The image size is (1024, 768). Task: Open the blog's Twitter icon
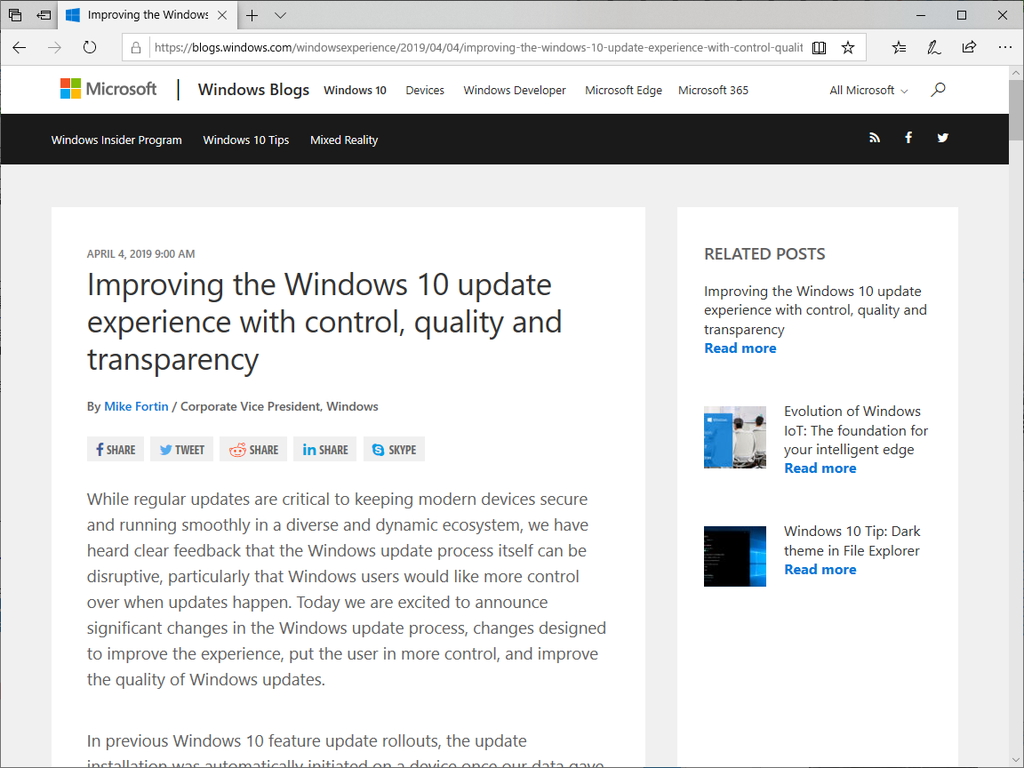tap(942, 138)
